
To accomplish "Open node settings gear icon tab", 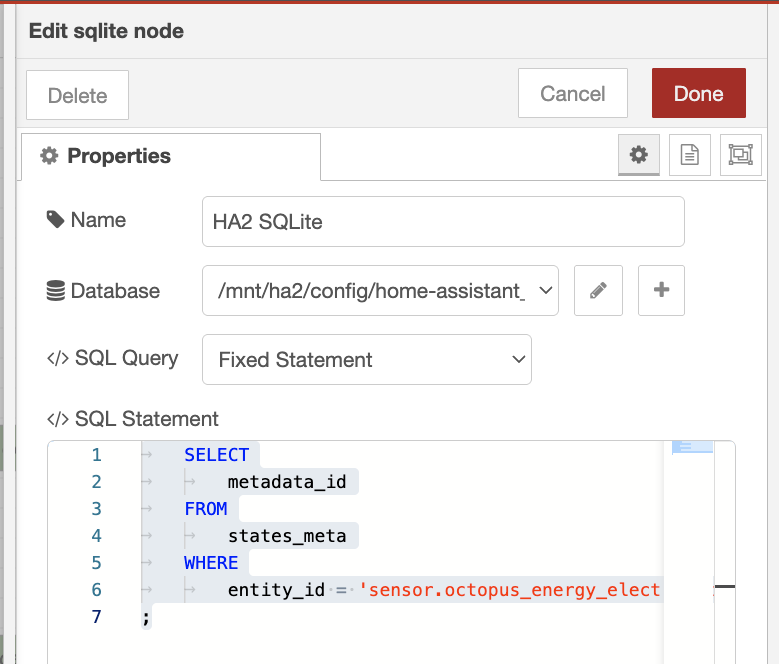I will [x=638, y=155].
